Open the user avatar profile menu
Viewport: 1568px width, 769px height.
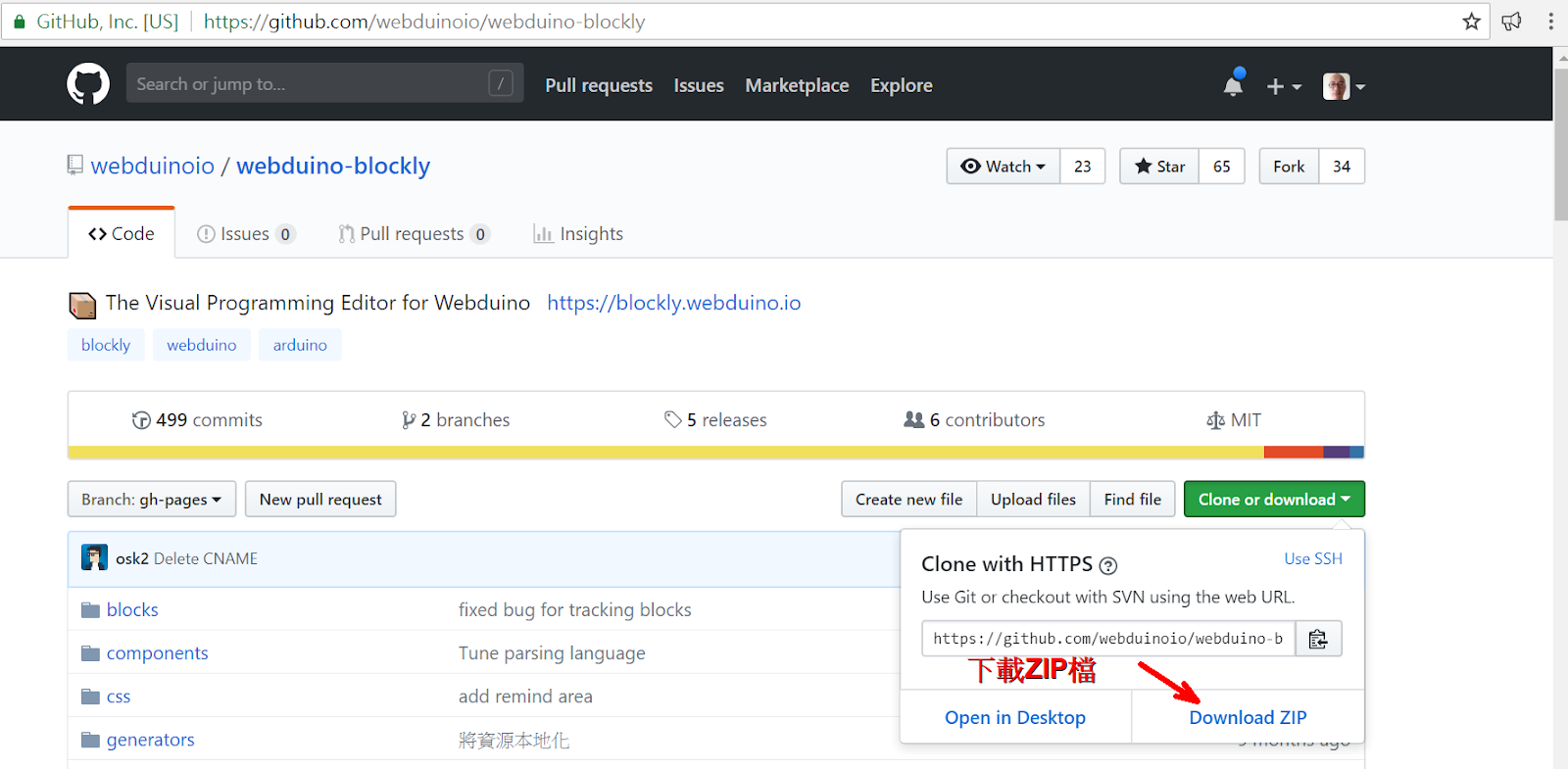click(x=1344, y=86)
